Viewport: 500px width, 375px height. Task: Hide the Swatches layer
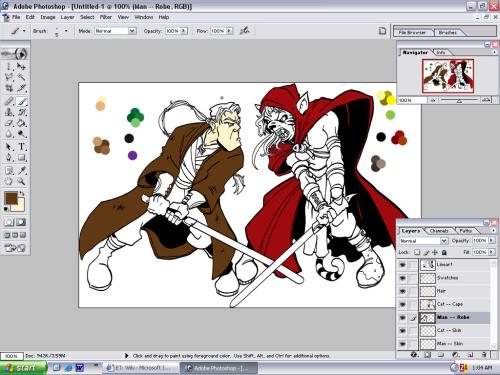[x=403, y=278]
